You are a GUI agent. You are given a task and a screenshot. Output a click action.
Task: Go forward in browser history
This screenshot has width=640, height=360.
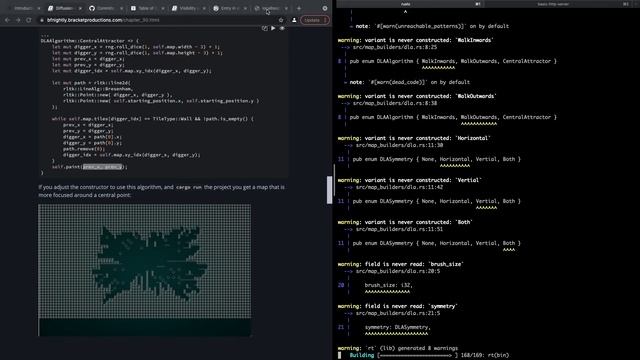[18, 20]
